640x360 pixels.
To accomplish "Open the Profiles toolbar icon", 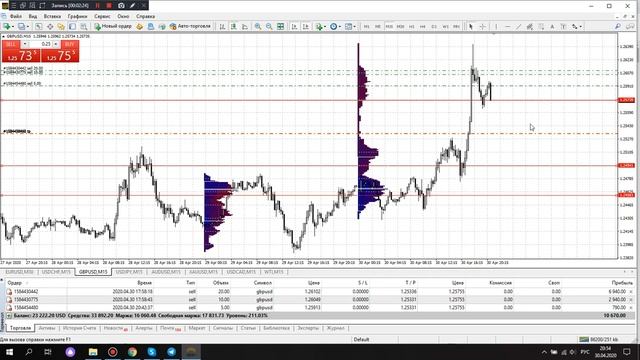I will [x=21, y=26].
